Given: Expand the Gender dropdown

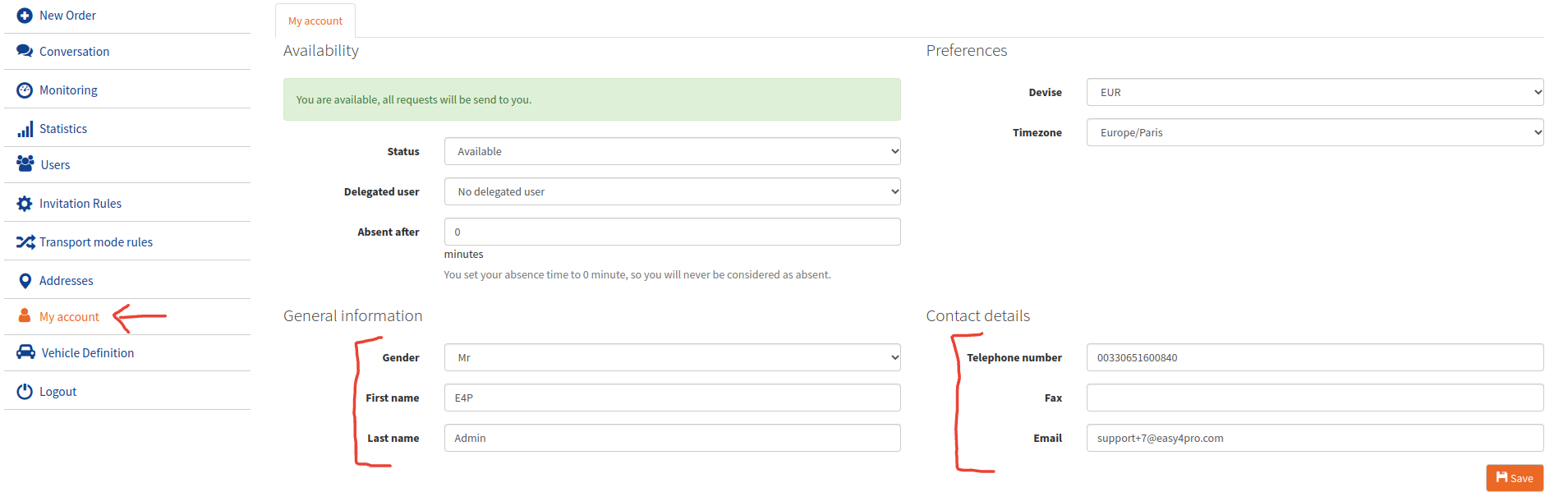Looking at the screenshot, I should point(672,357).
